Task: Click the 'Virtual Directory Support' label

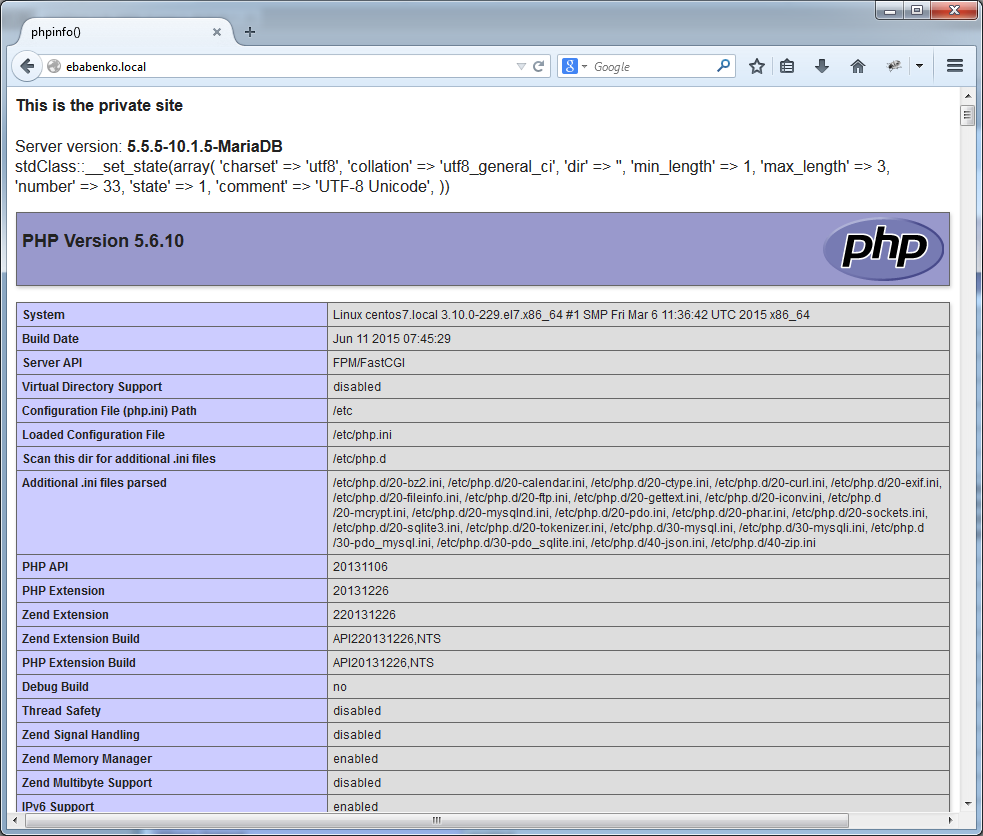Action: click(92, 387)
